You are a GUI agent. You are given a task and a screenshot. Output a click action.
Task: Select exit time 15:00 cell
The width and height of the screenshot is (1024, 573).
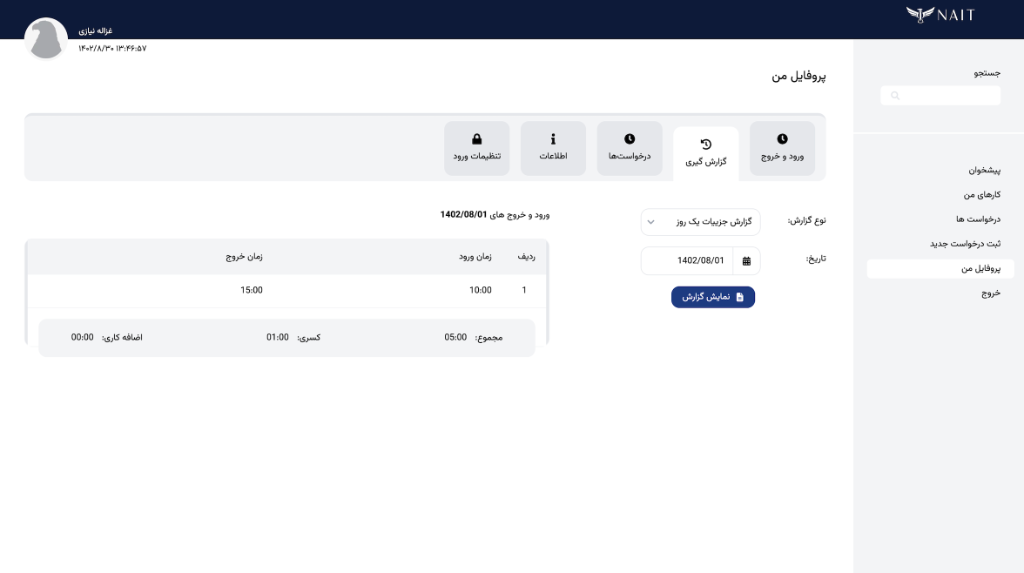(x=251, y=290)
